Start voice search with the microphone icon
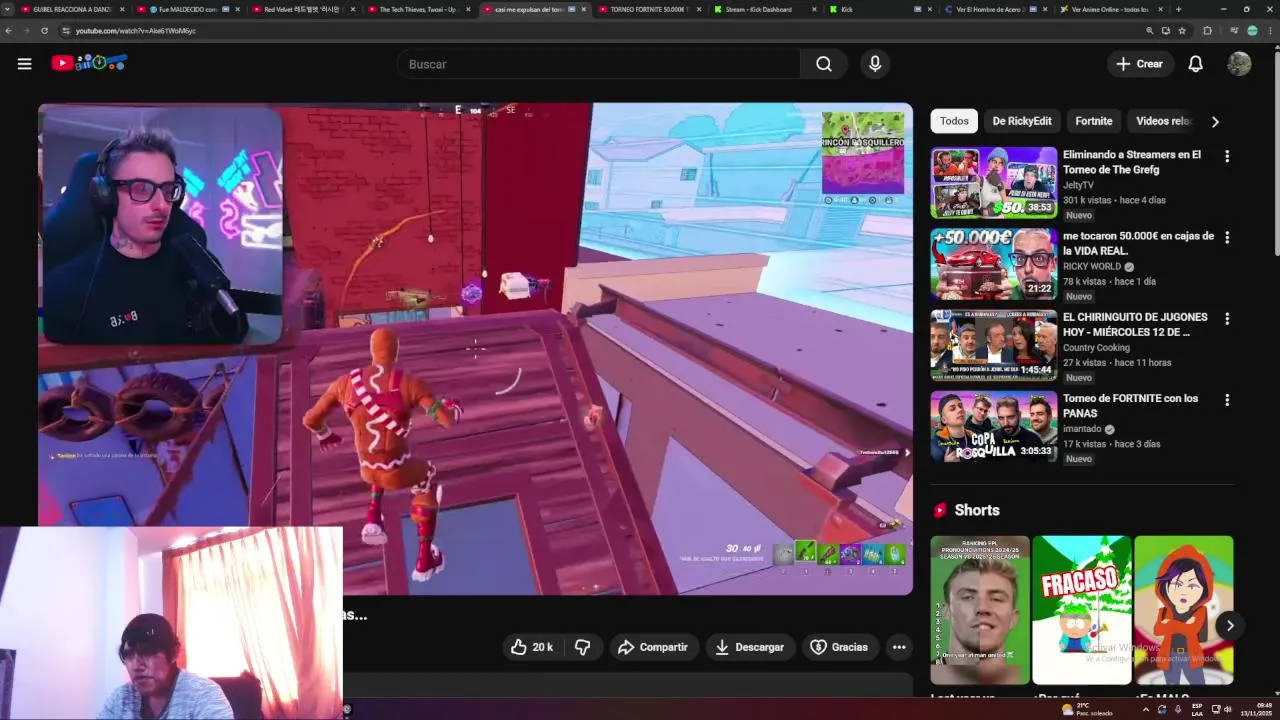This screenshot has width=1280, height=720. coord(875,64)
